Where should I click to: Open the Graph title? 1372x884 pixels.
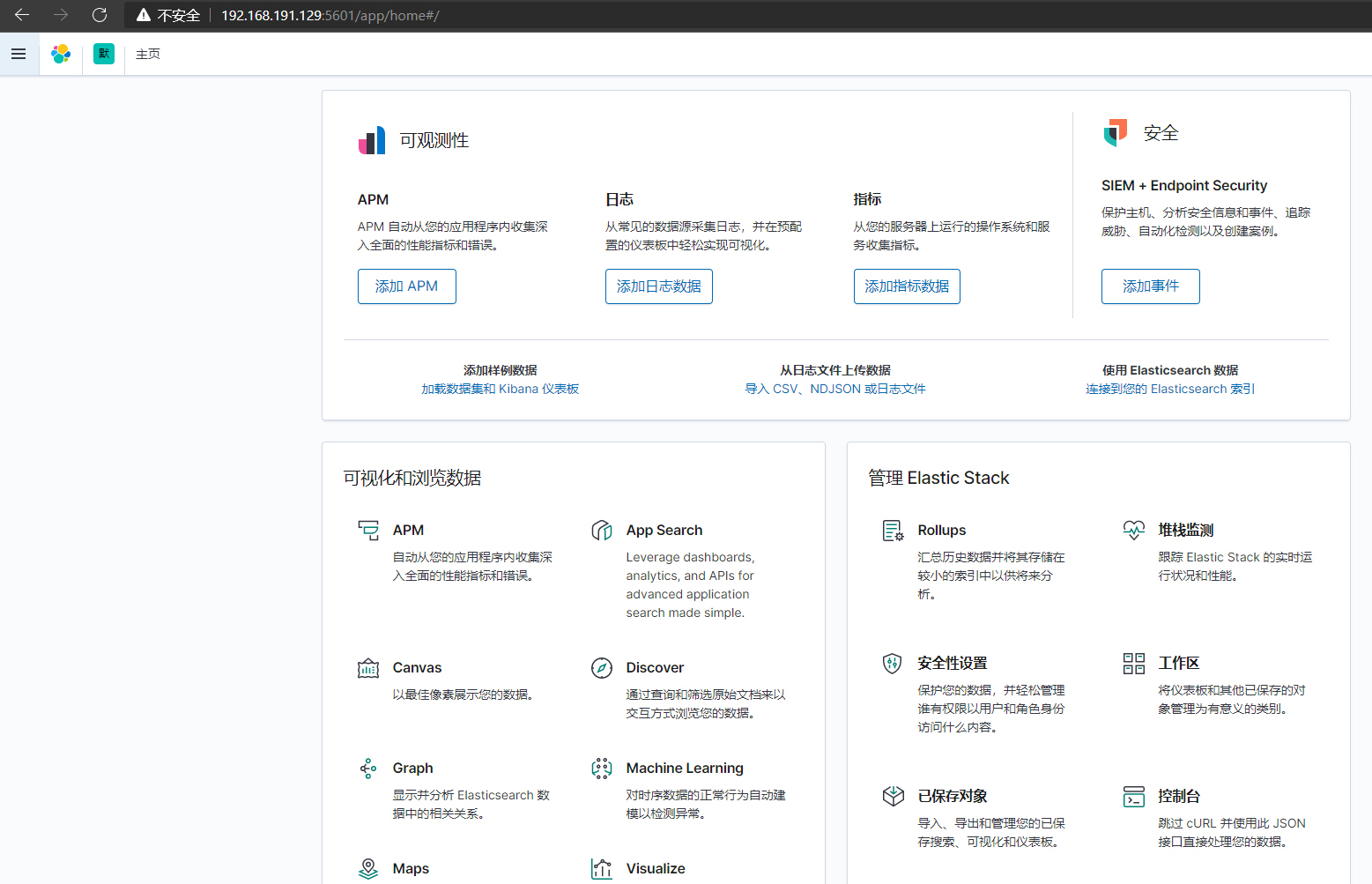pos(412,769)
